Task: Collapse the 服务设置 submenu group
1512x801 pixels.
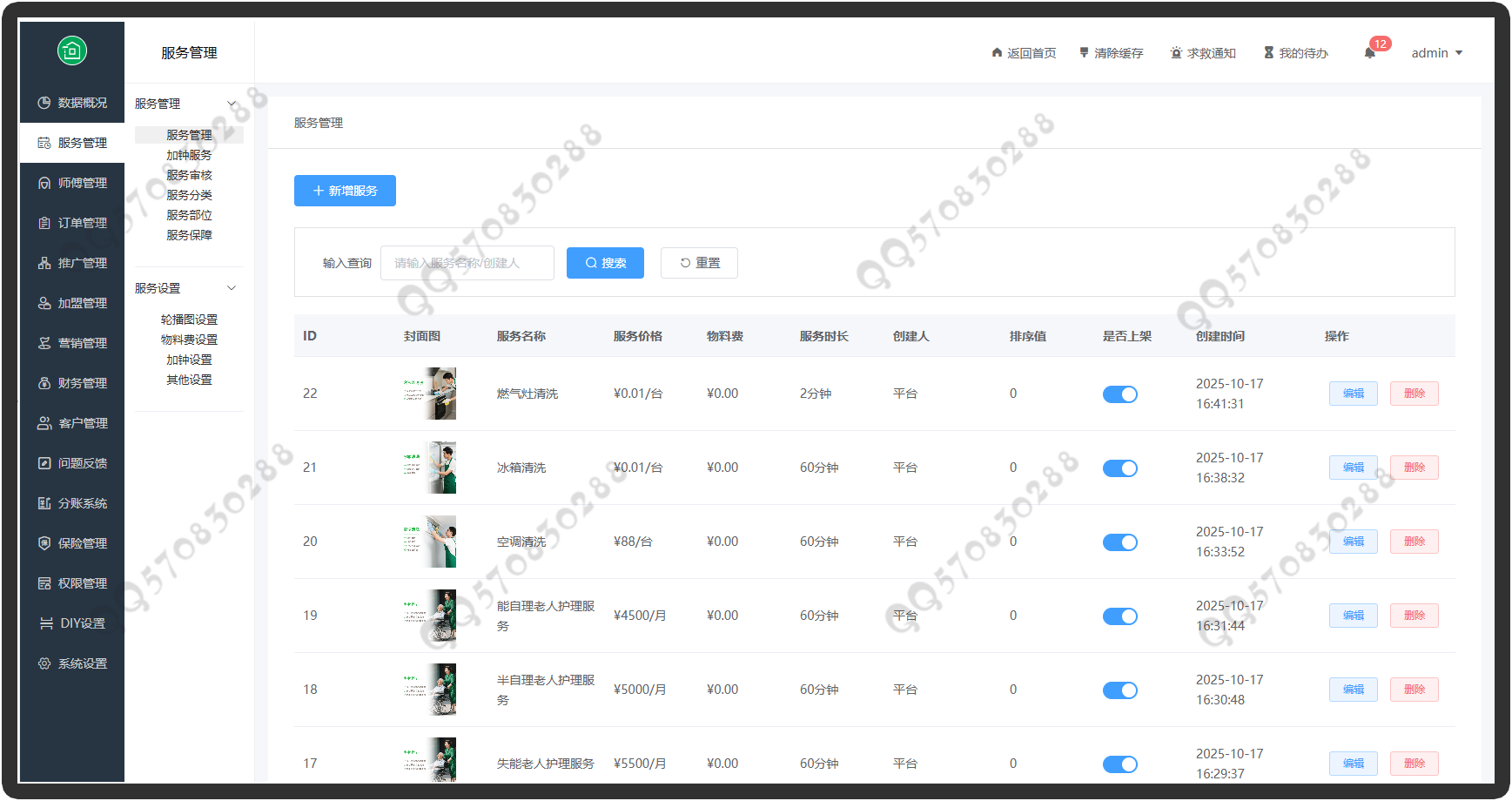Action: (x=232, y=288)
